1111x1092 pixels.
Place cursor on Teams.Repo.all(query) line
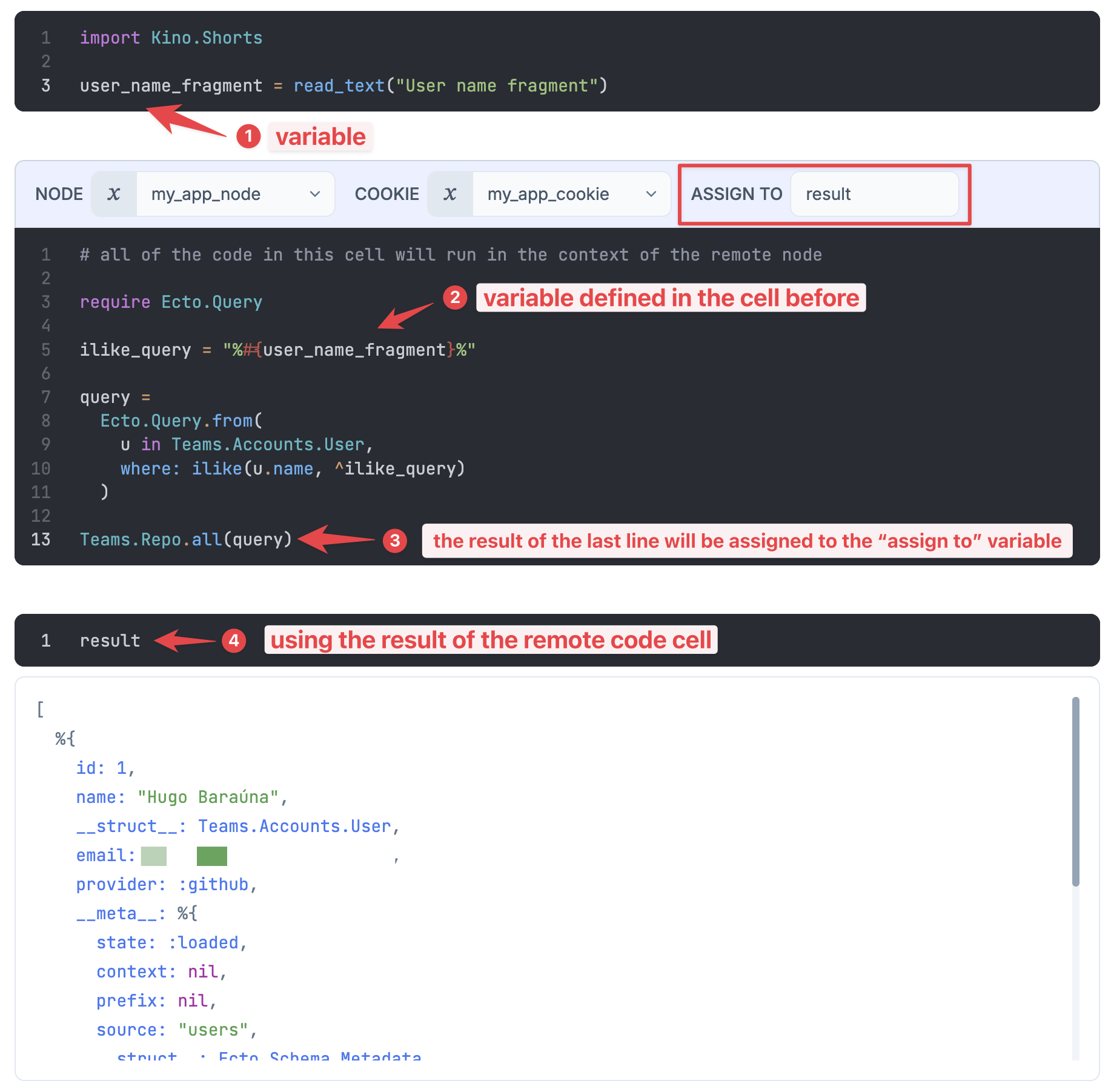coord(186,539)
